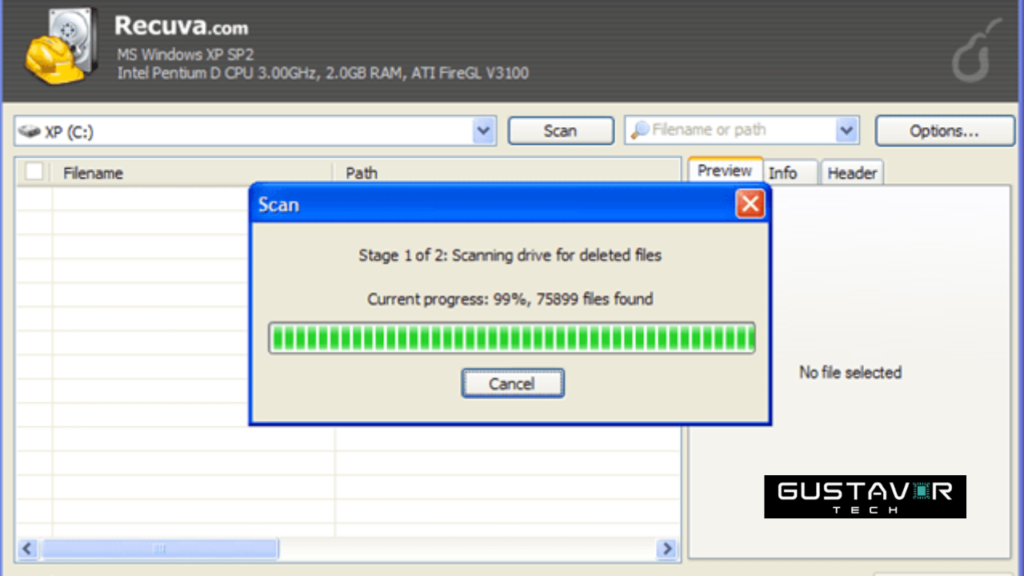Click the magnifier icon in the filename filter
The width and height of the screenshot is (1024, 576).
pos(640,130)
